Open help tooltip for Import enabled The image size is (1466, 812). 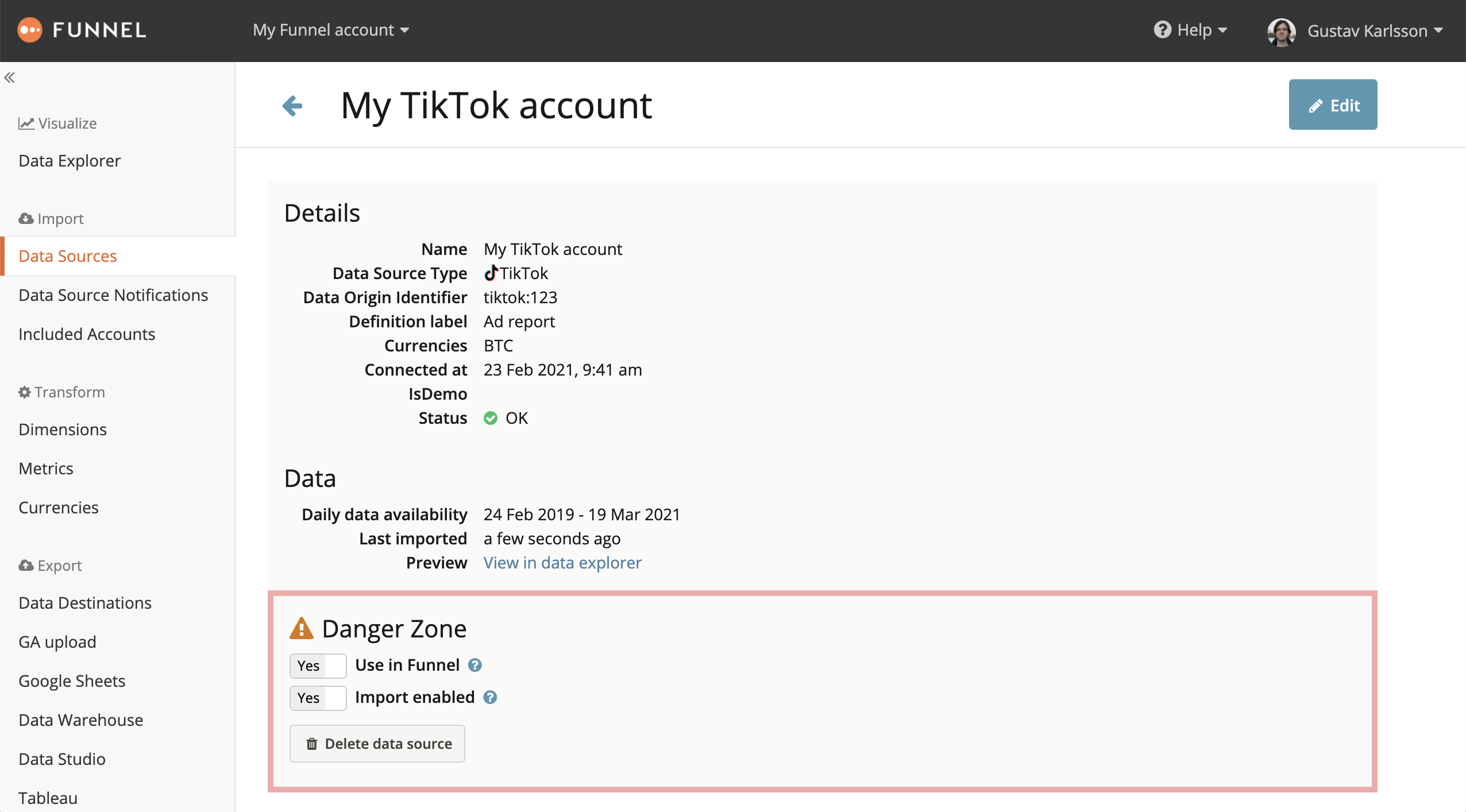[490, 697]
